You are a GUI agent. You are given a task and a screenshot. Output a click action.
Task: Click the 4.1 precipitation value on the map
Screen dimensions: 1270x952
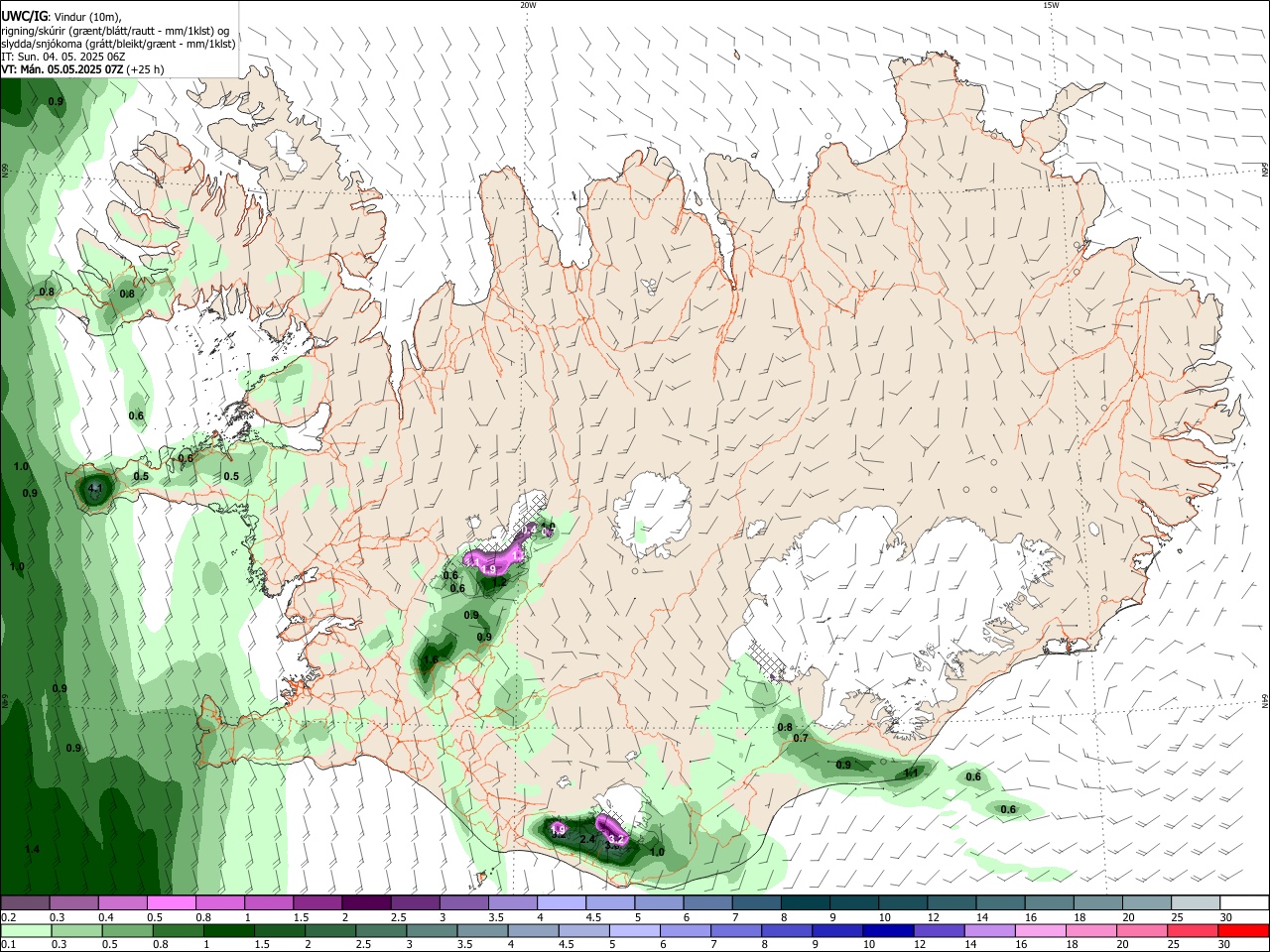pos(95,488)
